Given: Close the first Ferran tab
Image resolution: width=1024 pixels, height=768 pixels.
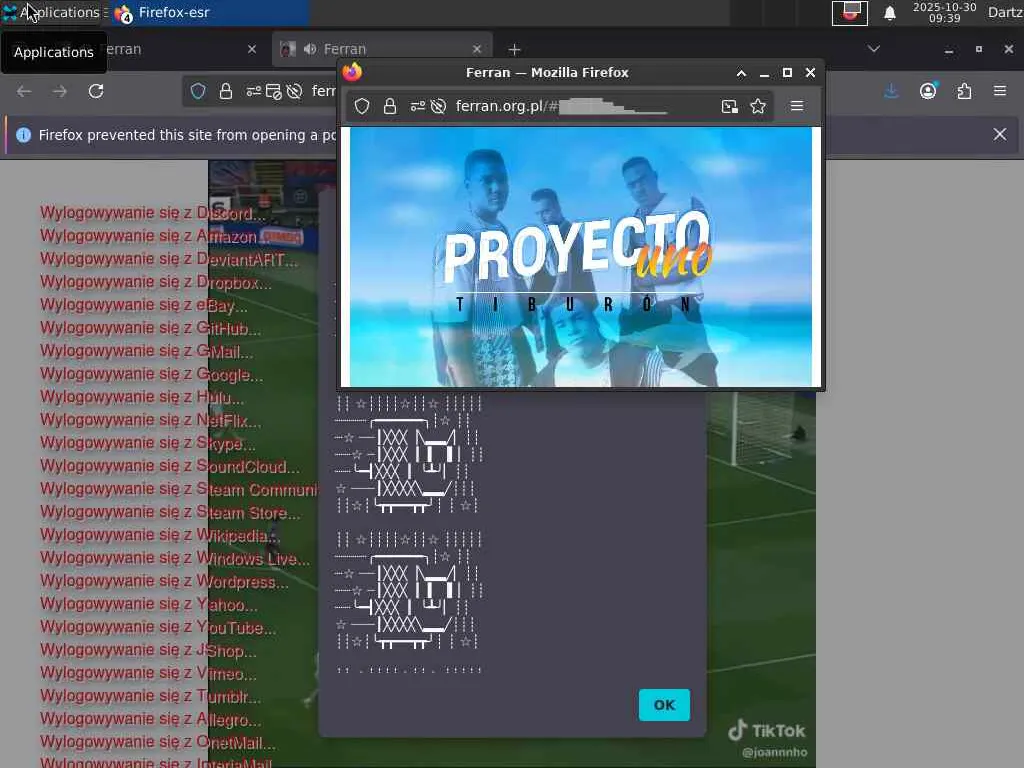Looking at the screenshot, I should click(x=252, y=49).
